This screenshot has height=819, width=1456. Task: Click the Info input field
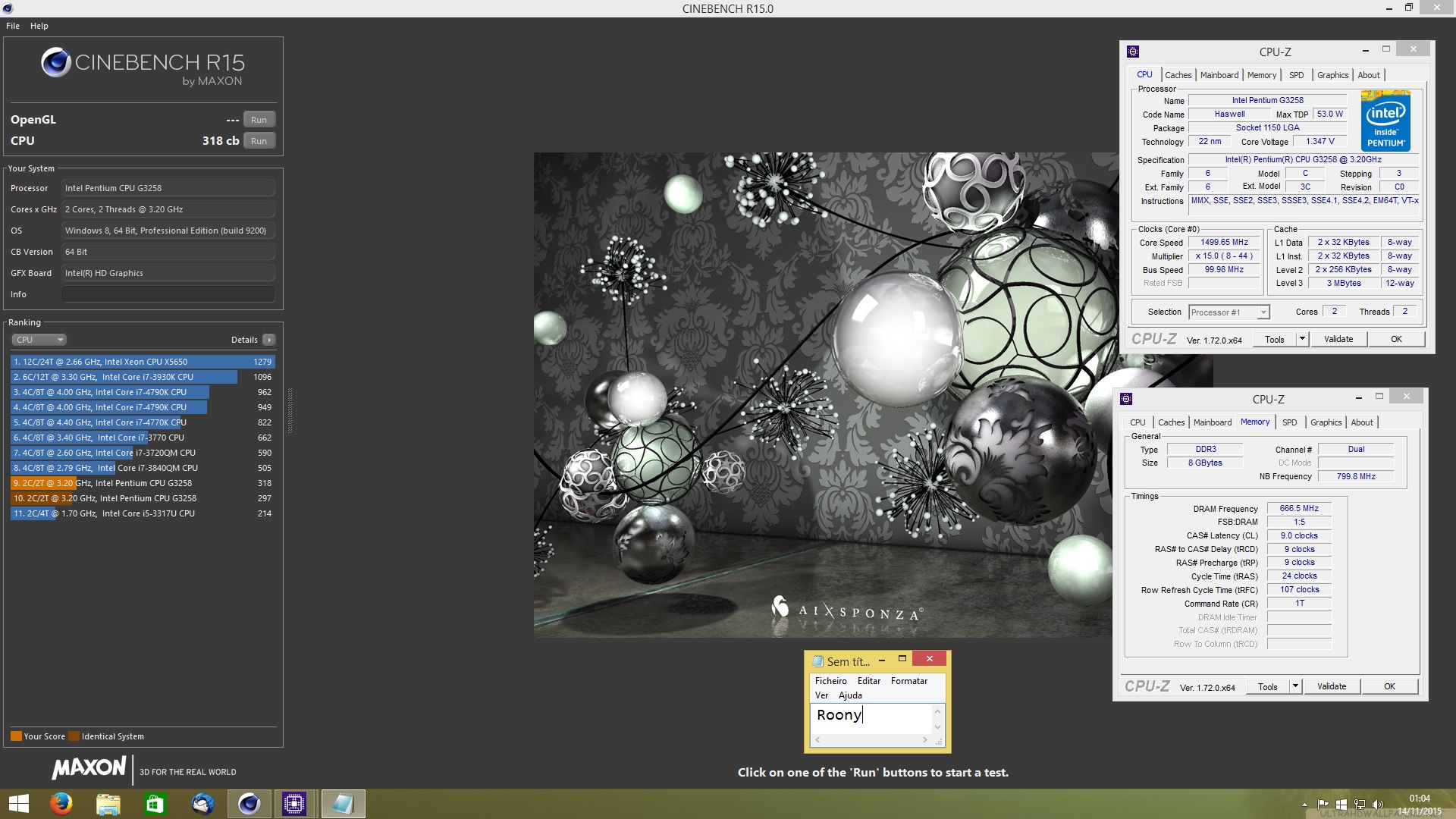click(168, 294)
